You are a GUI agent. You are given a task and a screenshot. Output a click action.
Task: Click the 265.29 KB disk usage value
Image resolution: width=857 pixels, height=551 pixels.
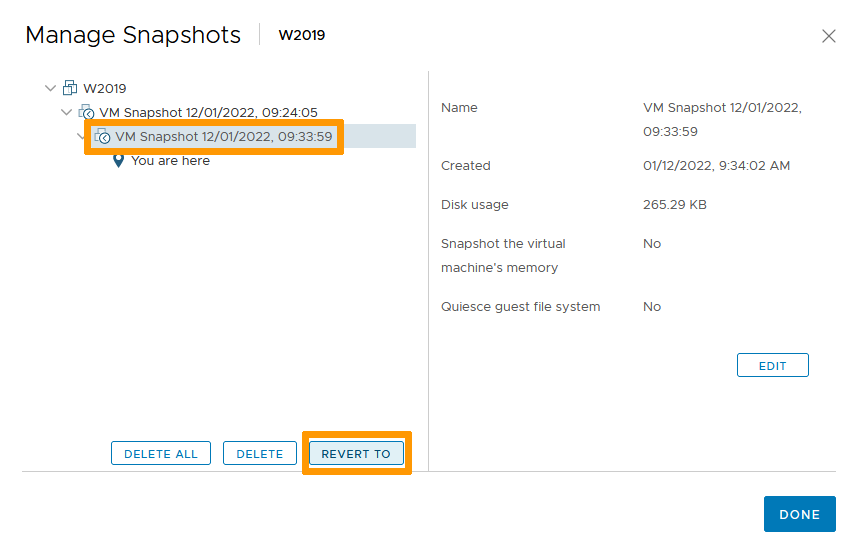click(x=675, y=204)
